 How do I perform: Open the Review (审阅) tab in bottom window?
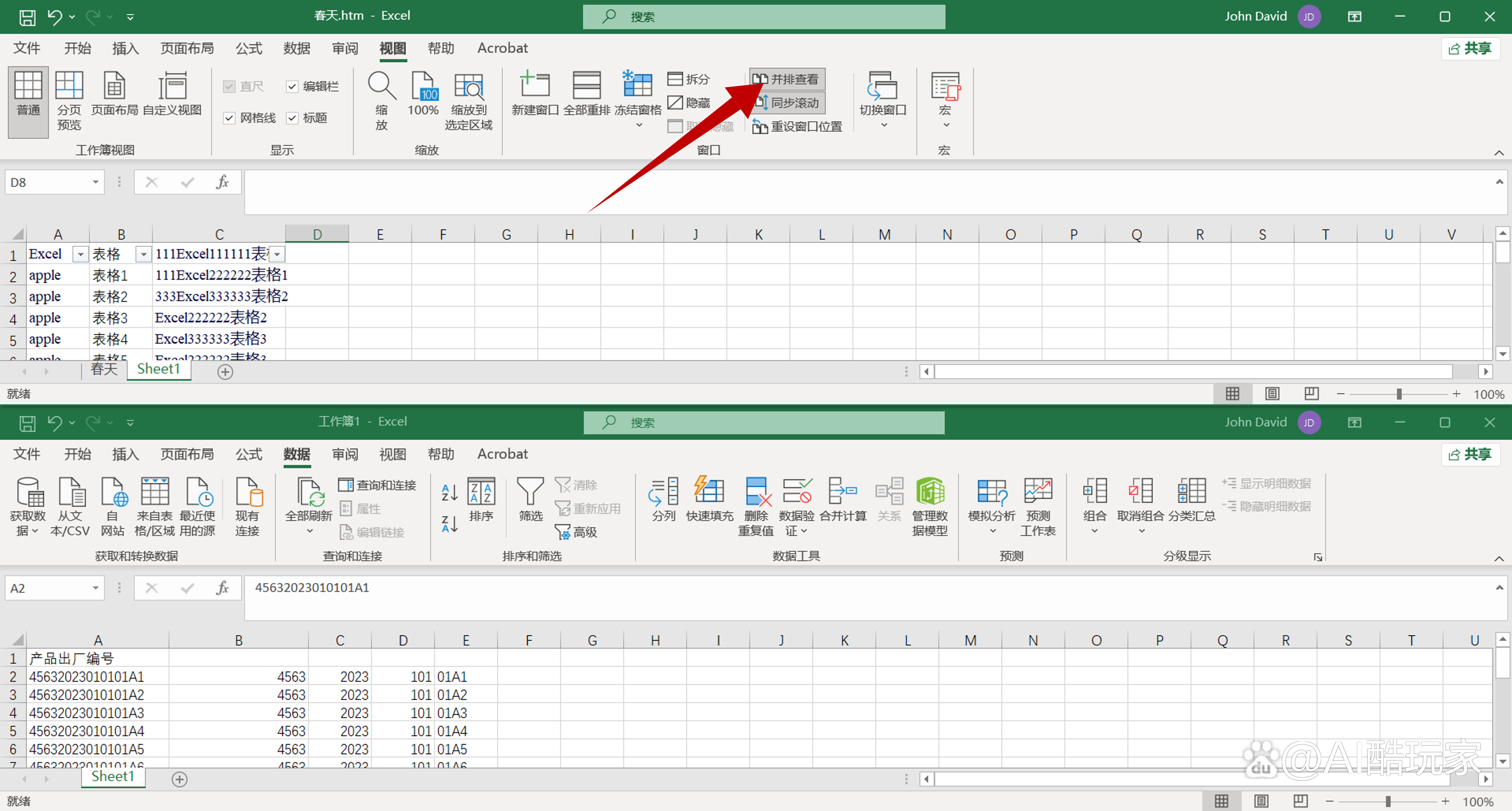(345, 454)
